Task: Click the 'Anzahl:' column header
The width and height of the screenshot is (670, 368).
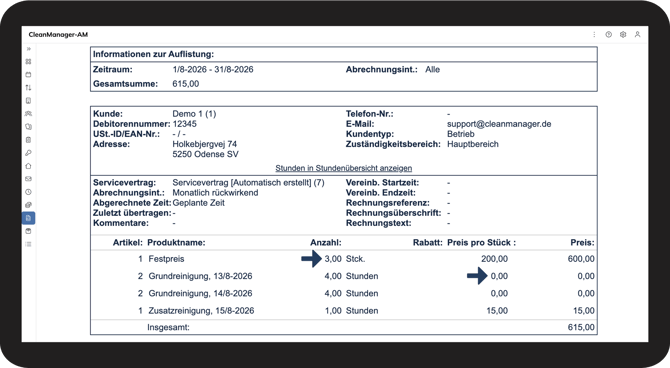Action: pyautogui.click(x=326, y=243)
